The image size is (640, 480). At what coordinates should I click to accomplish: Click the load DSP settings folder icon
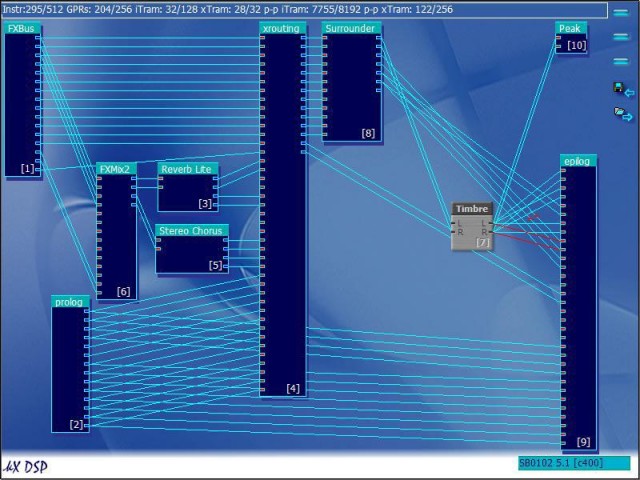pyautogui.click(x=623, y=114)
